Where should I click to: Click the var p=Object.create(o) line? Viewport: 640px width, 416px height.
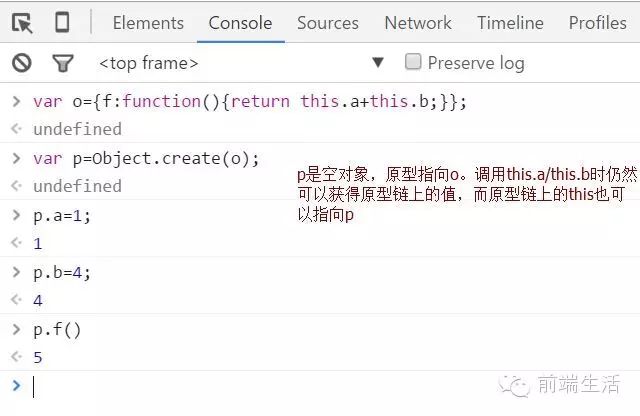point(146,158)
